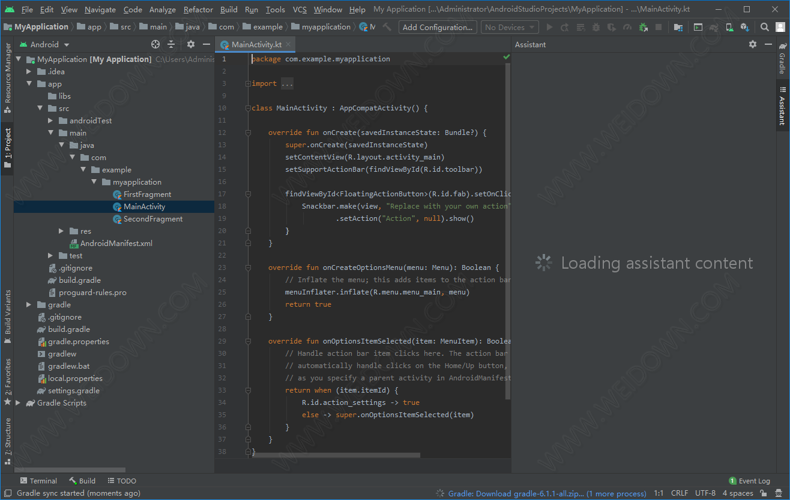Open the AVD Manager phone icon
This screenshot has height=500, width=790.
pyautogui.click(x=729, y=27)
